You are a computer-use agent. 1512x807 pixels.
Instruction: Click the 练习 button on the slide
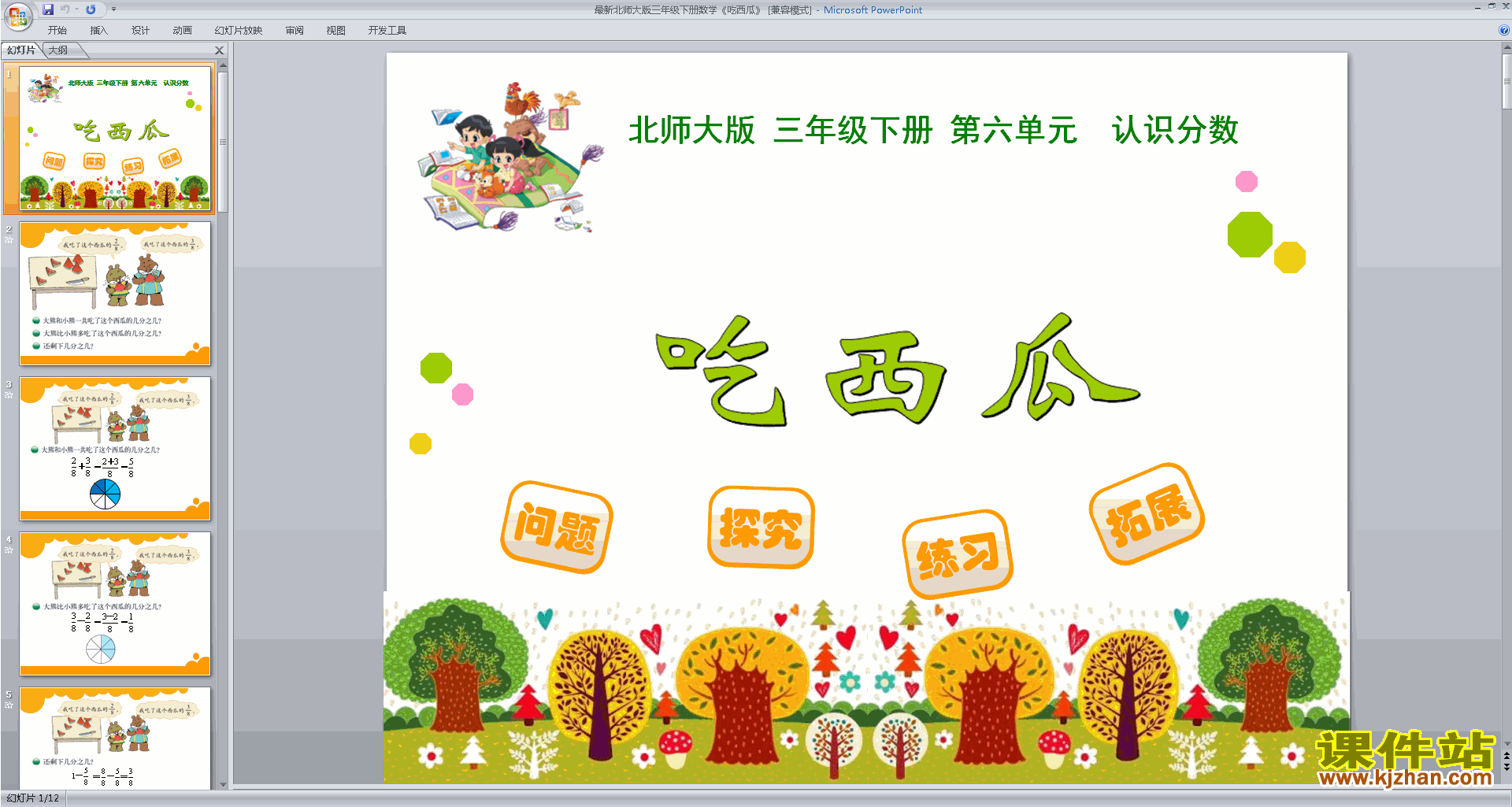(958, 553)
